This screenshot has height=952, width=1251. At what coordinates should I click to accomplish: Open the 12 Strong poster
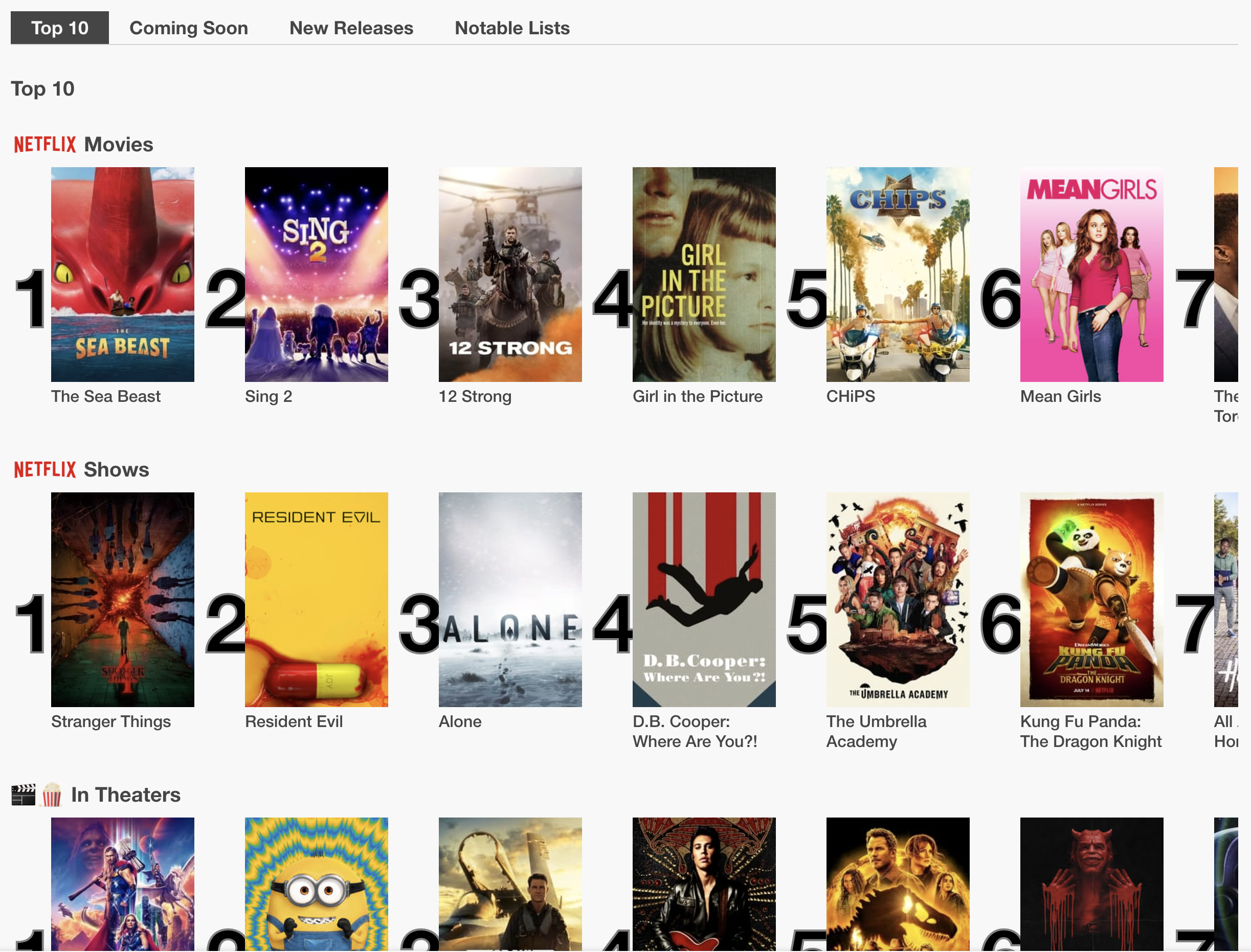(509, 274)
